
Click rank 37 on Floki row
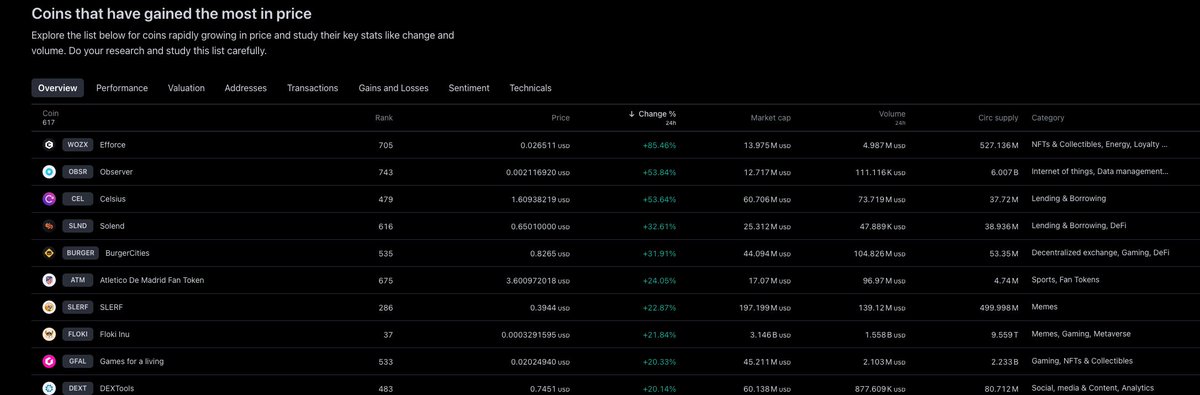coord(389,334)
